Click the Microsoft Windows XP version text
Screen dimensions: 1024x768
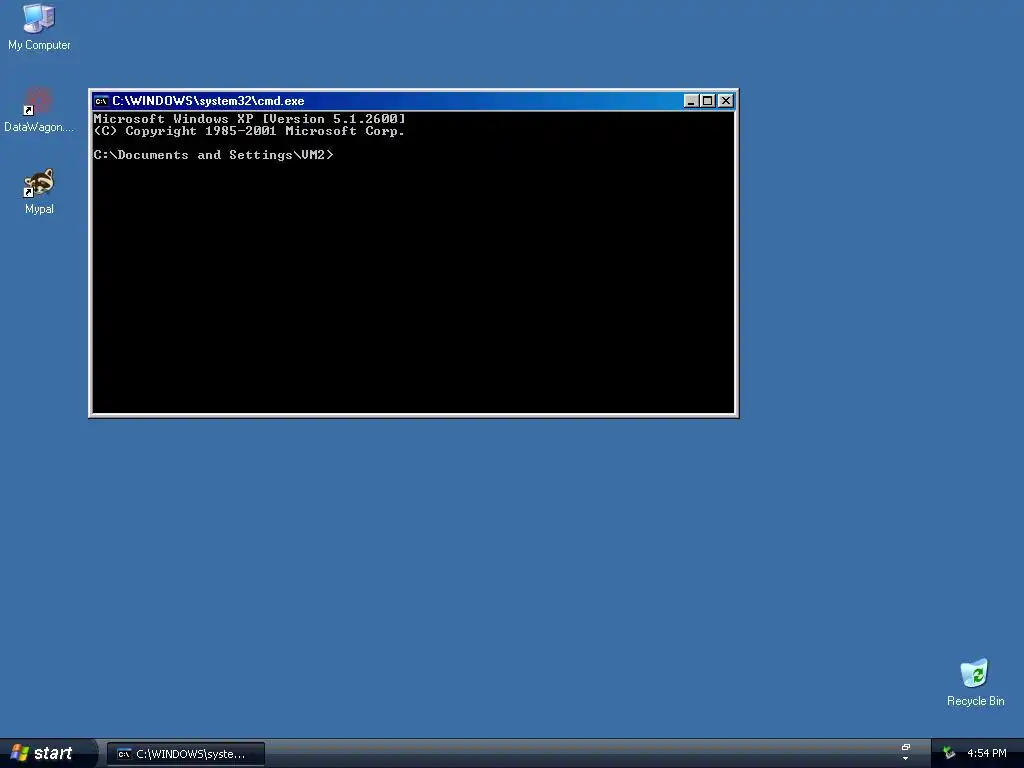click(x=249, y=118)
